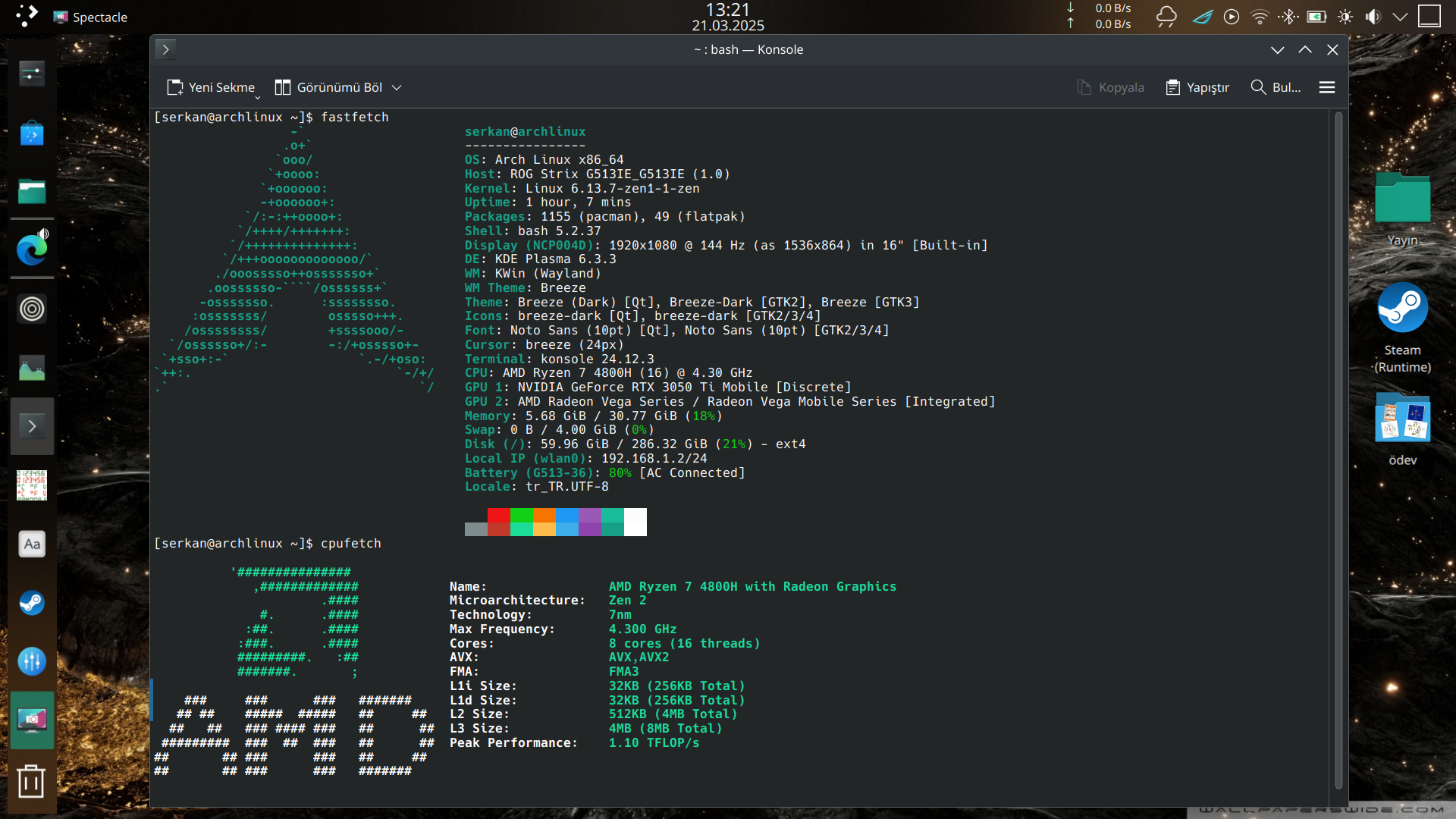
Task: Click the "GPU 1: NVIDIA GeForce RTX 3050" line
Action: [658, 388]
